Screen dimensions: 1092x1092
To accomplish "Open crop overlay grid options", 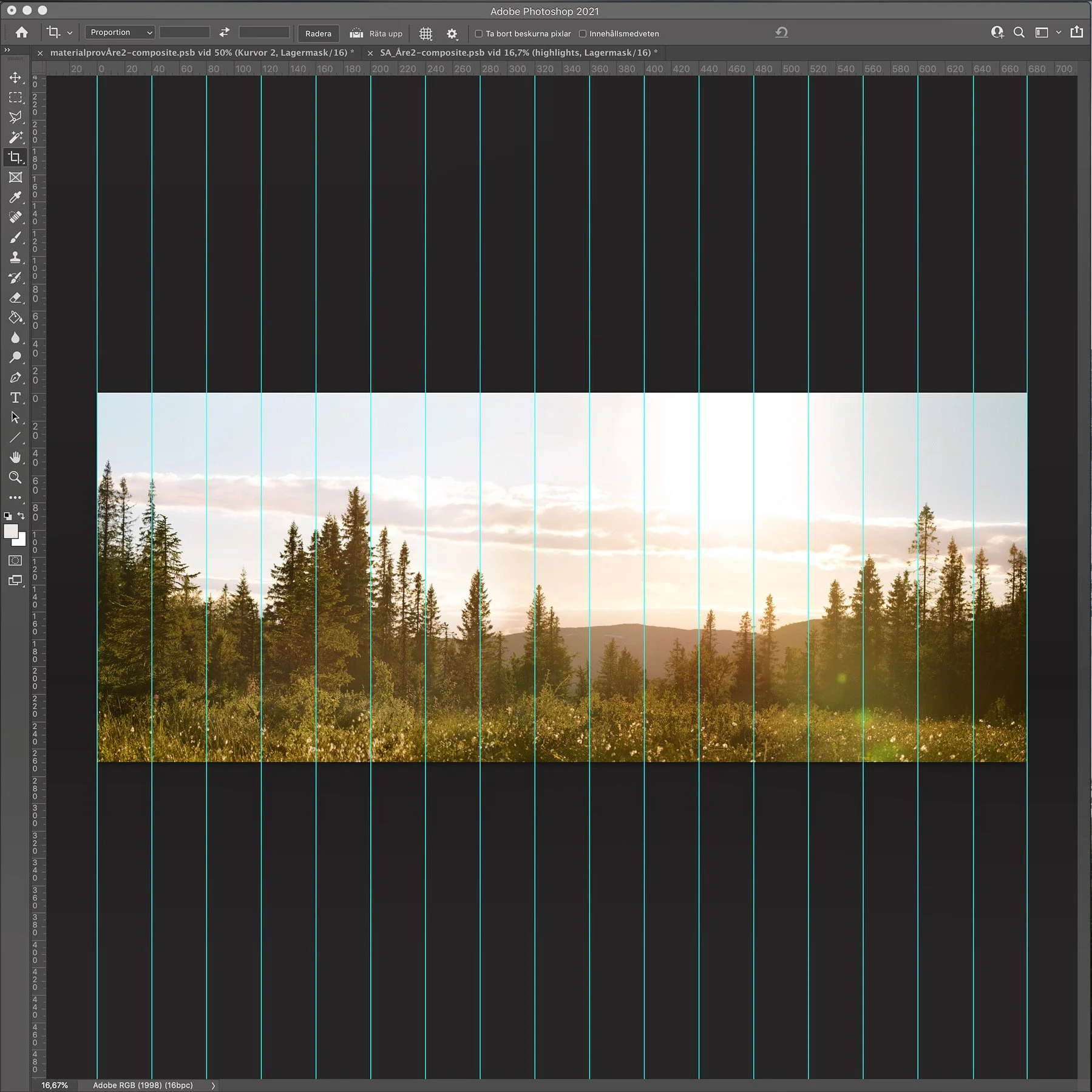I will point(426,33).
